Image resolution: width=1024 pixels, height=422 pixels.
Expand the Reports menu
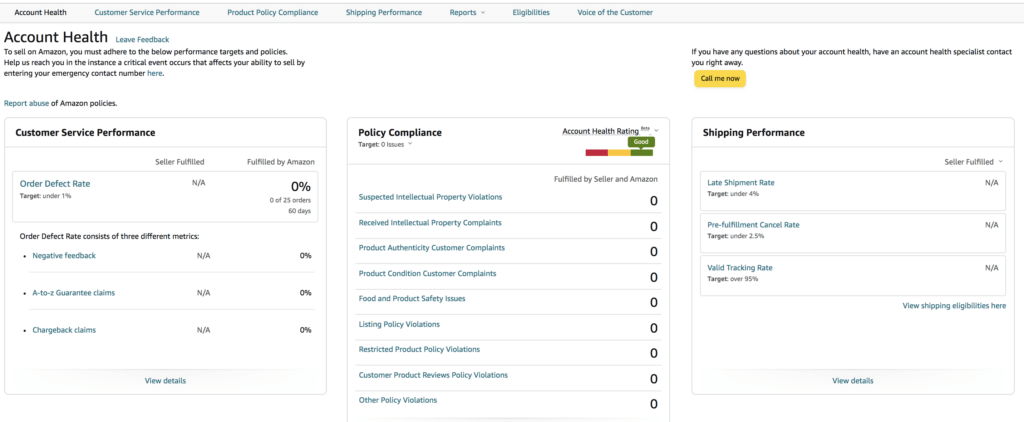click(x=467, y=12)
